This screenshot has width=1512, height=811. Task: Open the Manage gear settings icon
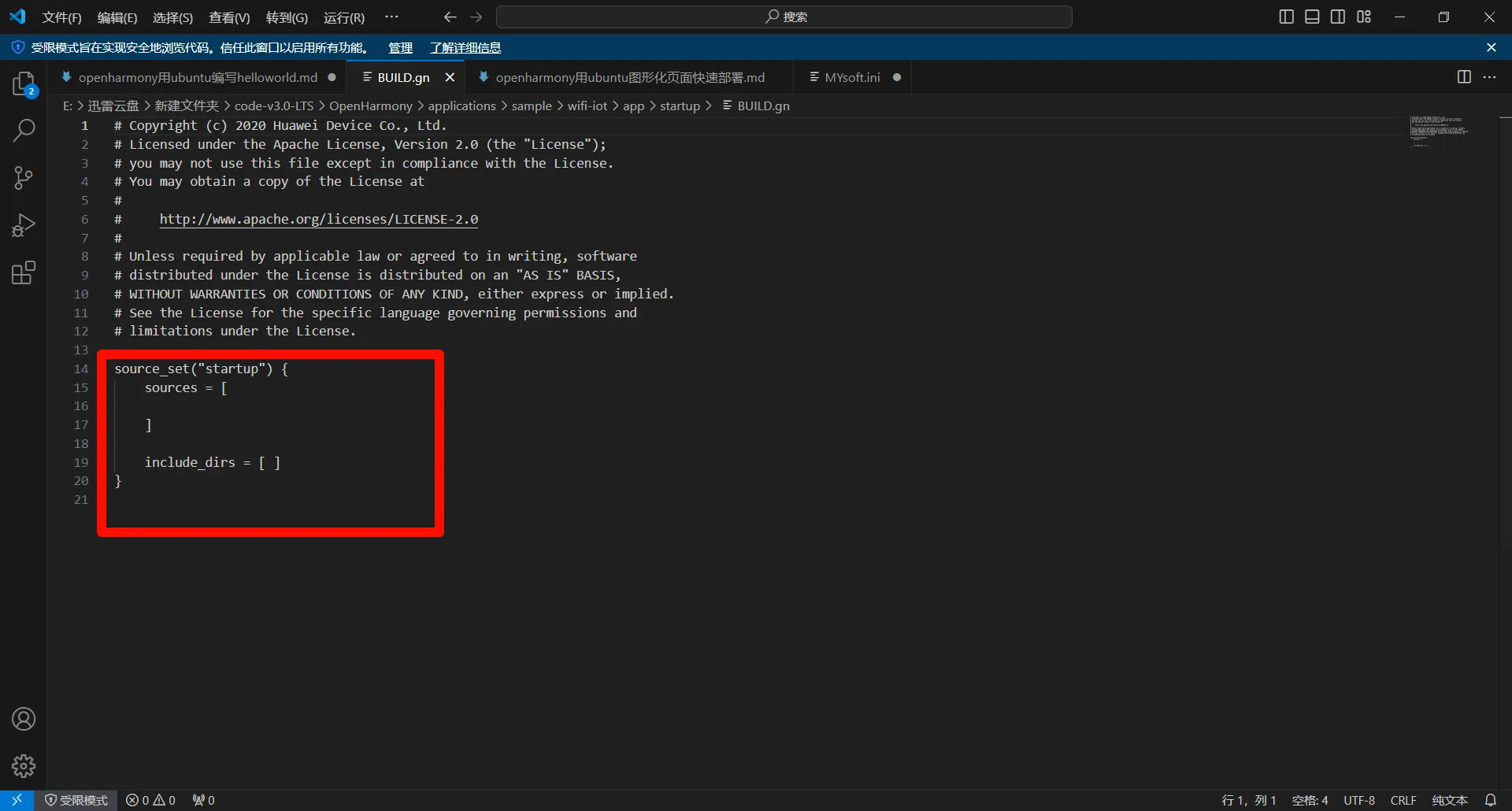tap(24, 765)
